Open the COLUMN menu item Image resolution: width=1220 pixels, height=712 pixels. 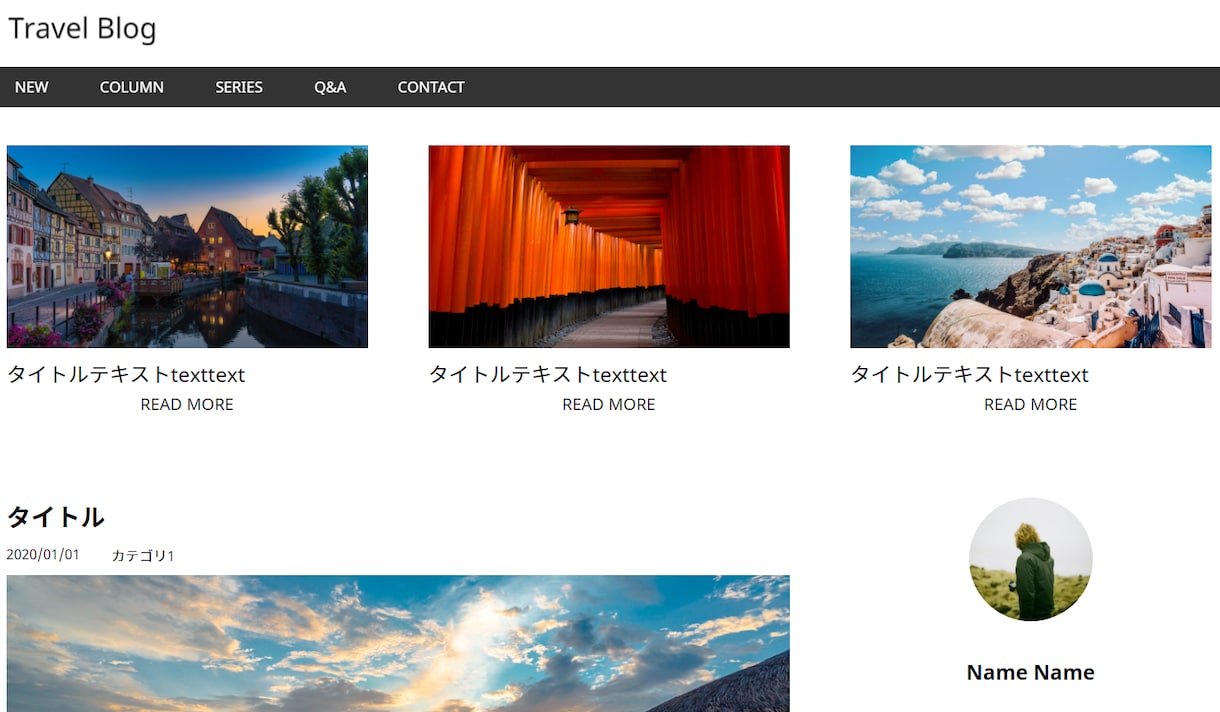point(132,87)
